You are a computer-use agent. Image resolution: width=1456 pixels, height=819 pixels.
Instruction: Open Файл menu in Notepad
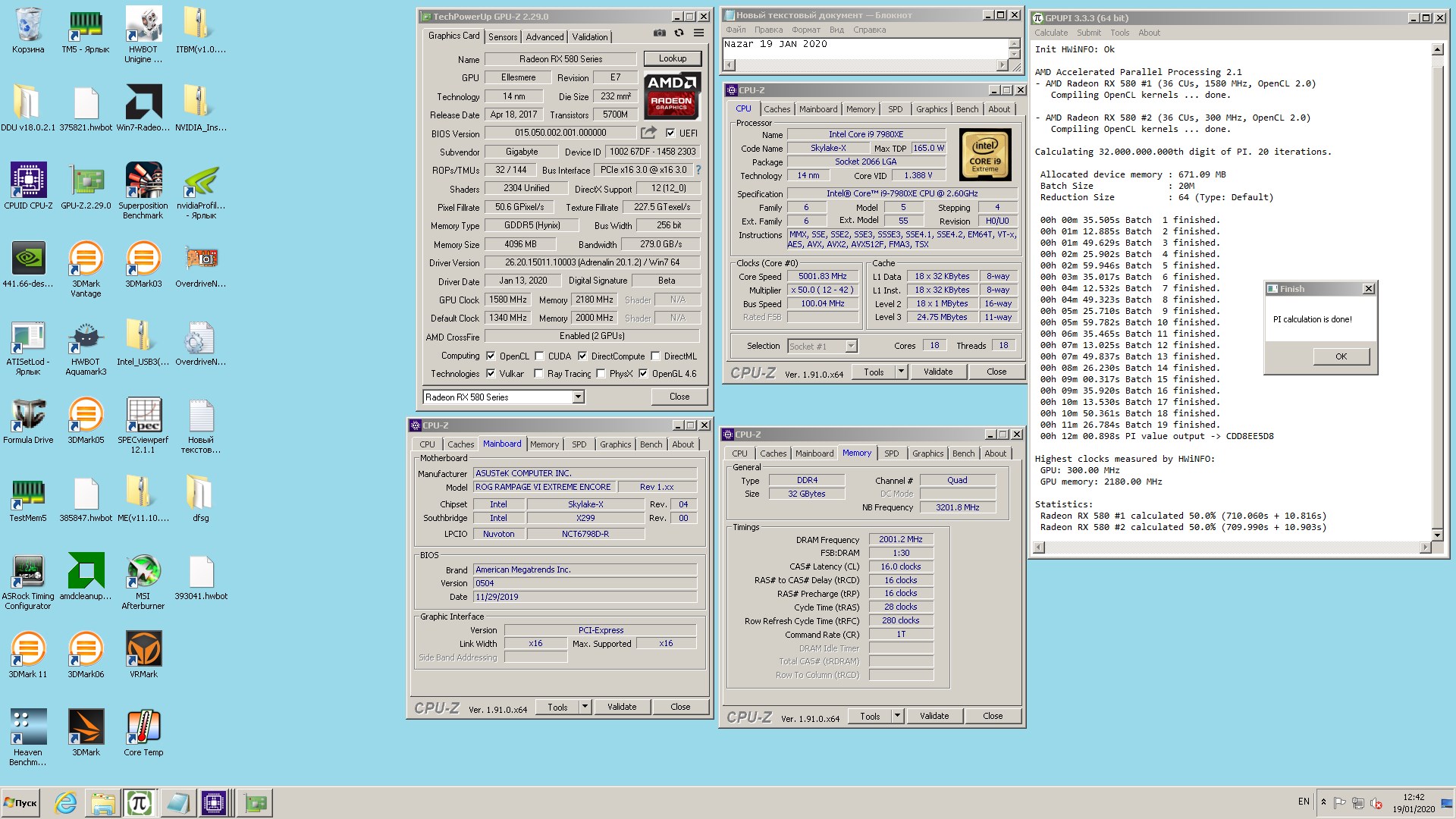(x=736, y=30)
